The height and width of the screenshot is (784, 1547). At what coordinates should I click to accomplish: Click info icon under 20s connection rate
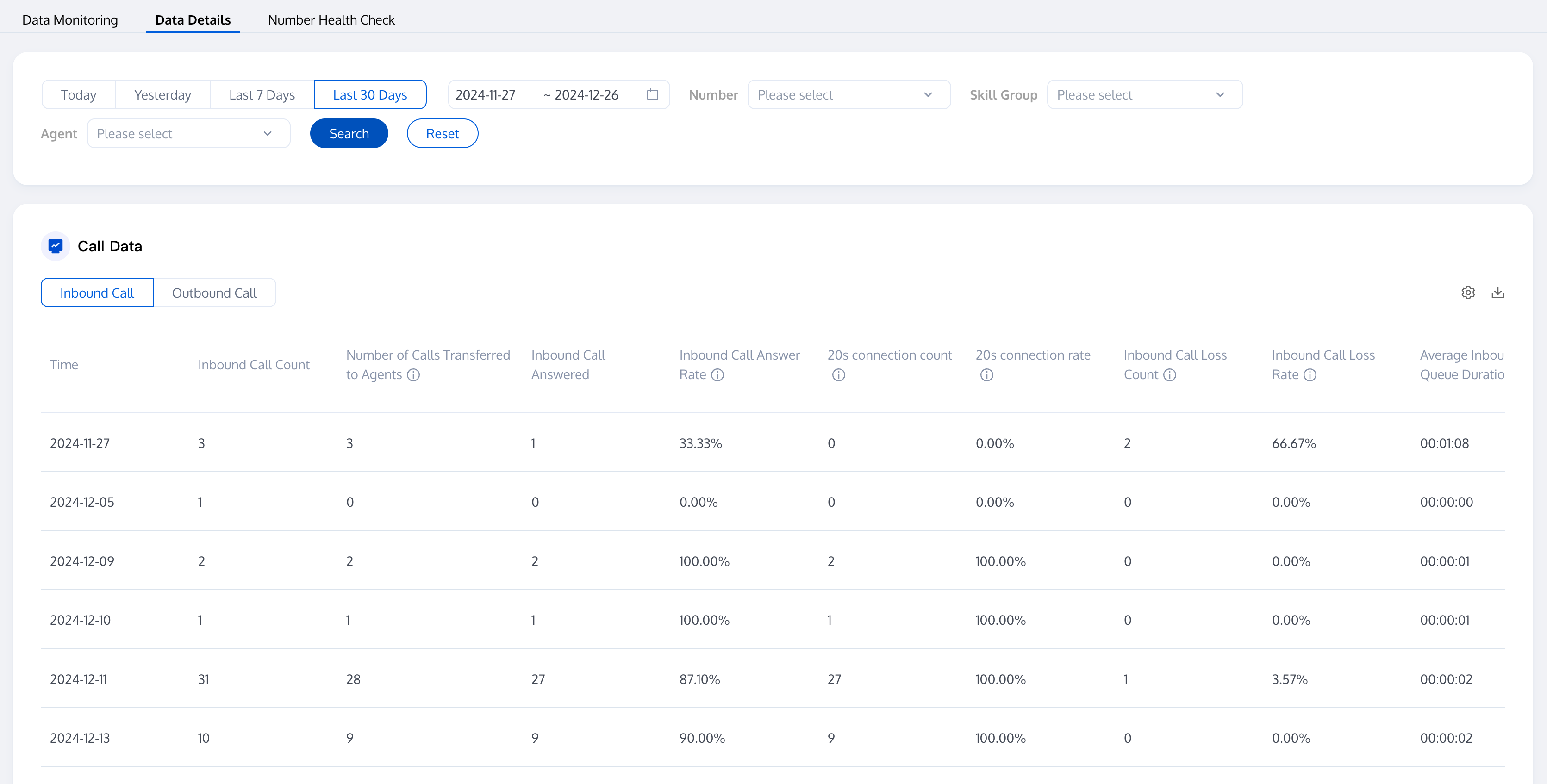point(986,374)
